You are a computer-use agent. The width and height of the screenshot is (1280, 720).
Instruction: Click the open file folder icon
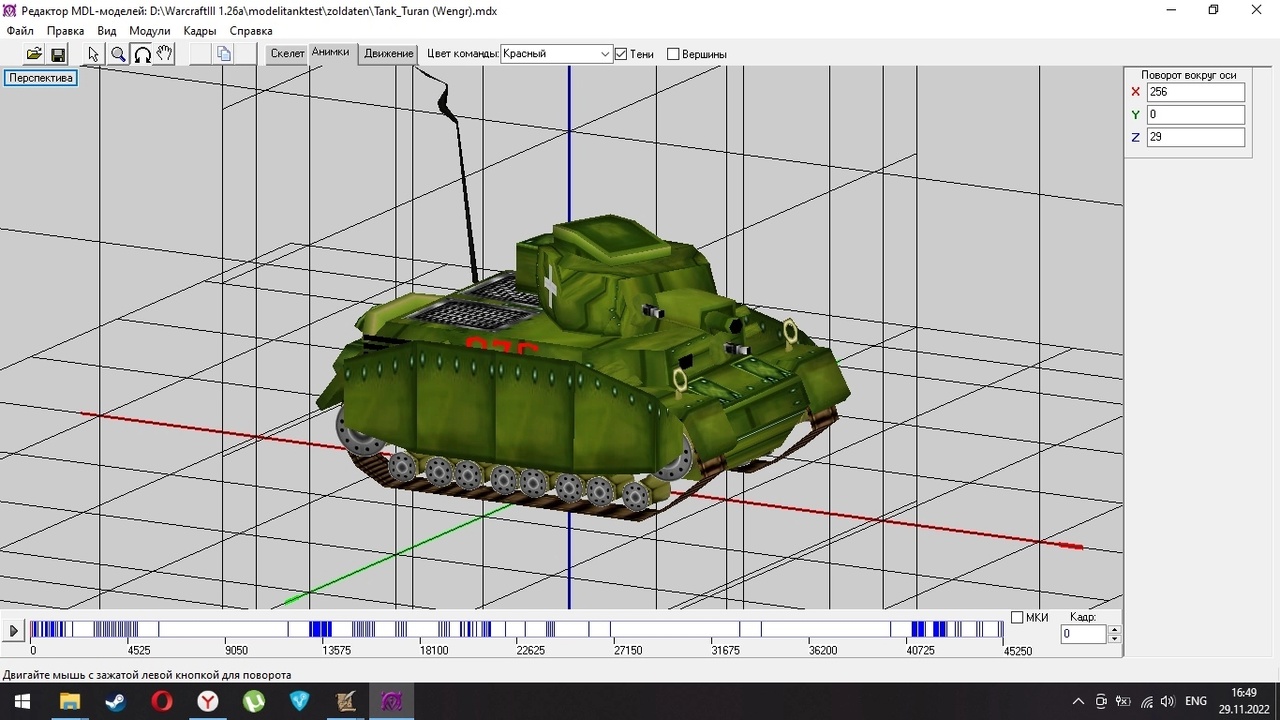pos(34,54)
